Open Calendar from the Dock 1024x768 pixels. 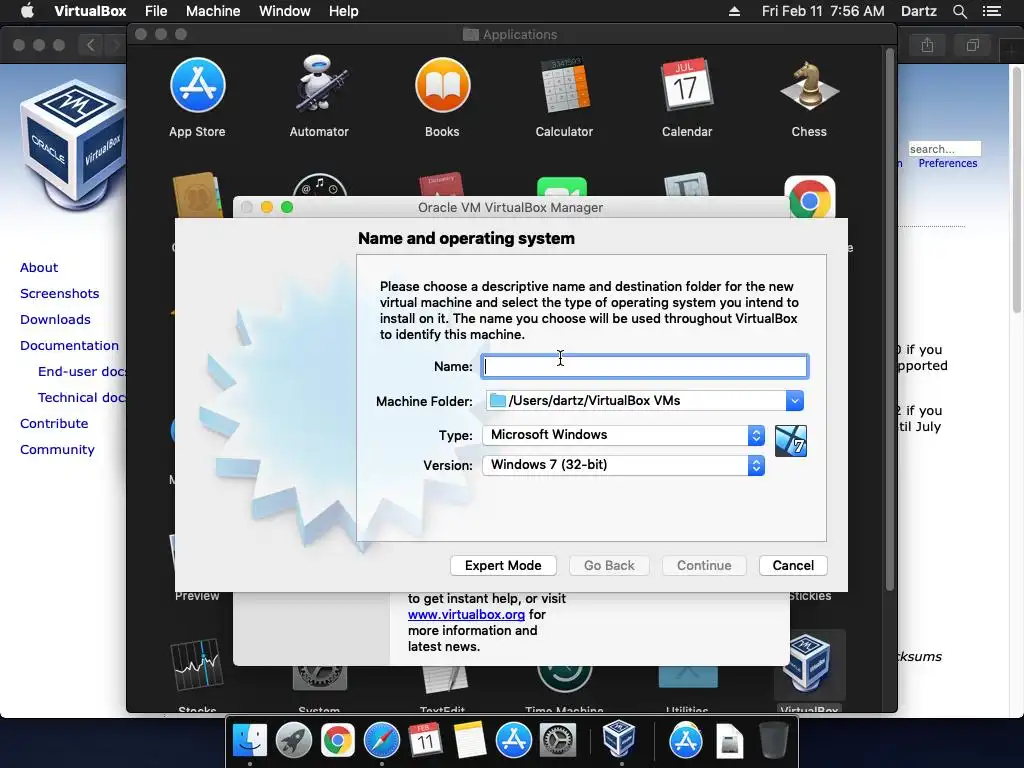[425, 741]
